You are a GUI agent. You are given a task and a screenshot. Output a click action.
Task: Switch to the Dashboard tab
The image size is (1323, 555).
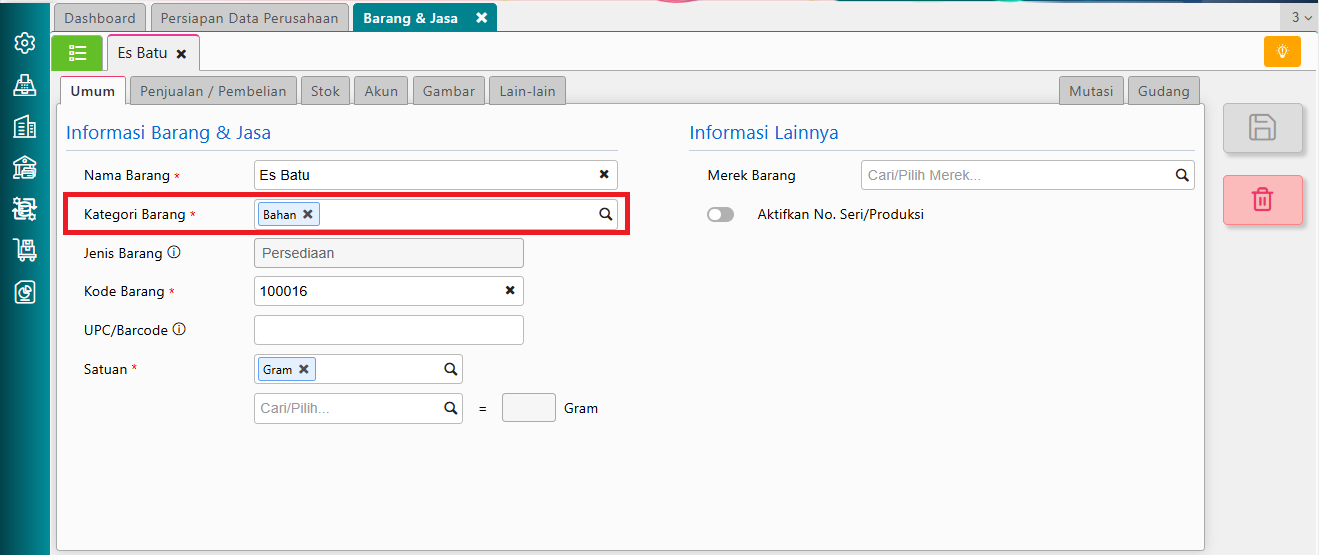click(x=100, y=18)
